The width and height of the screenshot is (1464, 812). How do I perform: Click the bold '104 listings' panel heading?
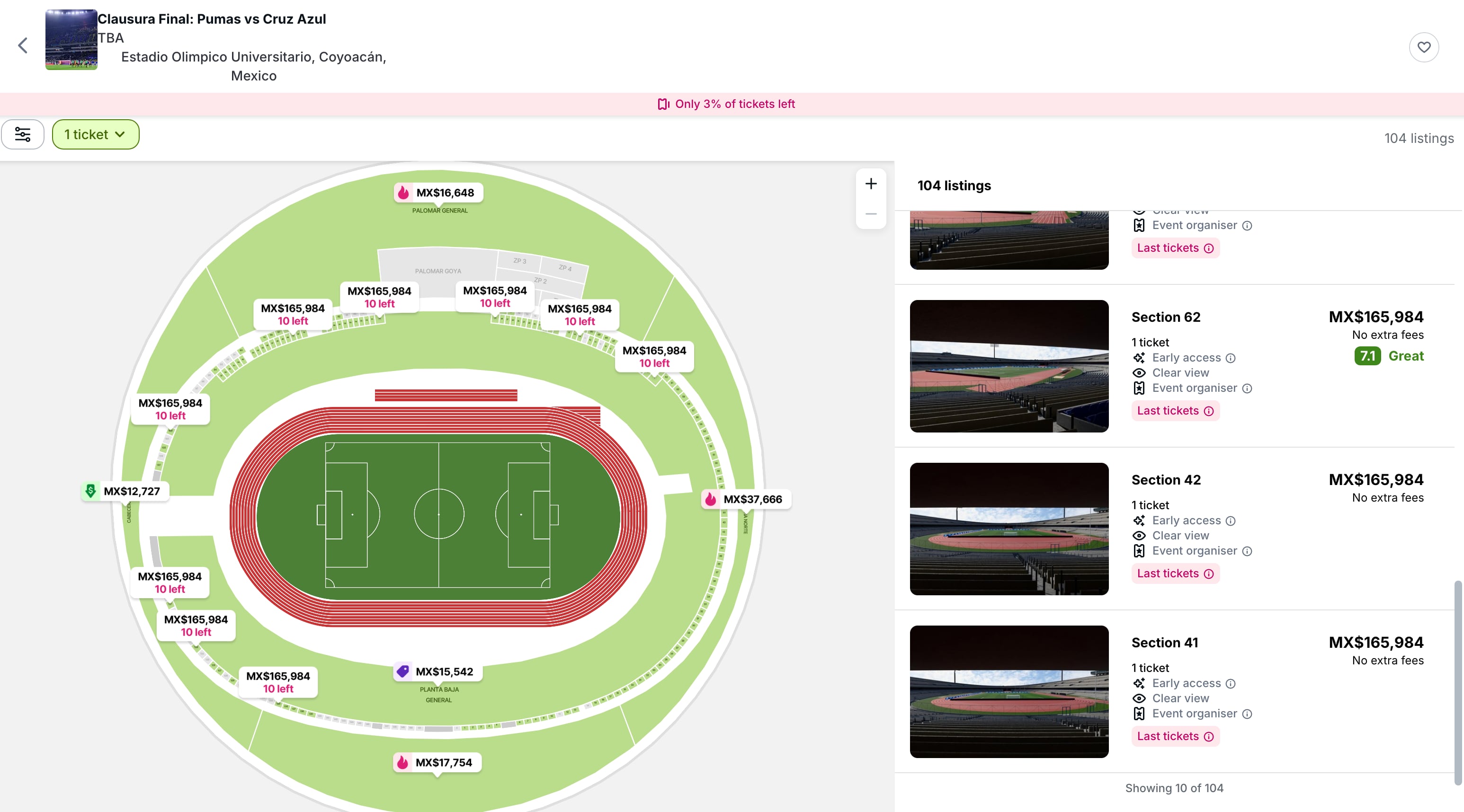click(954, 185)
